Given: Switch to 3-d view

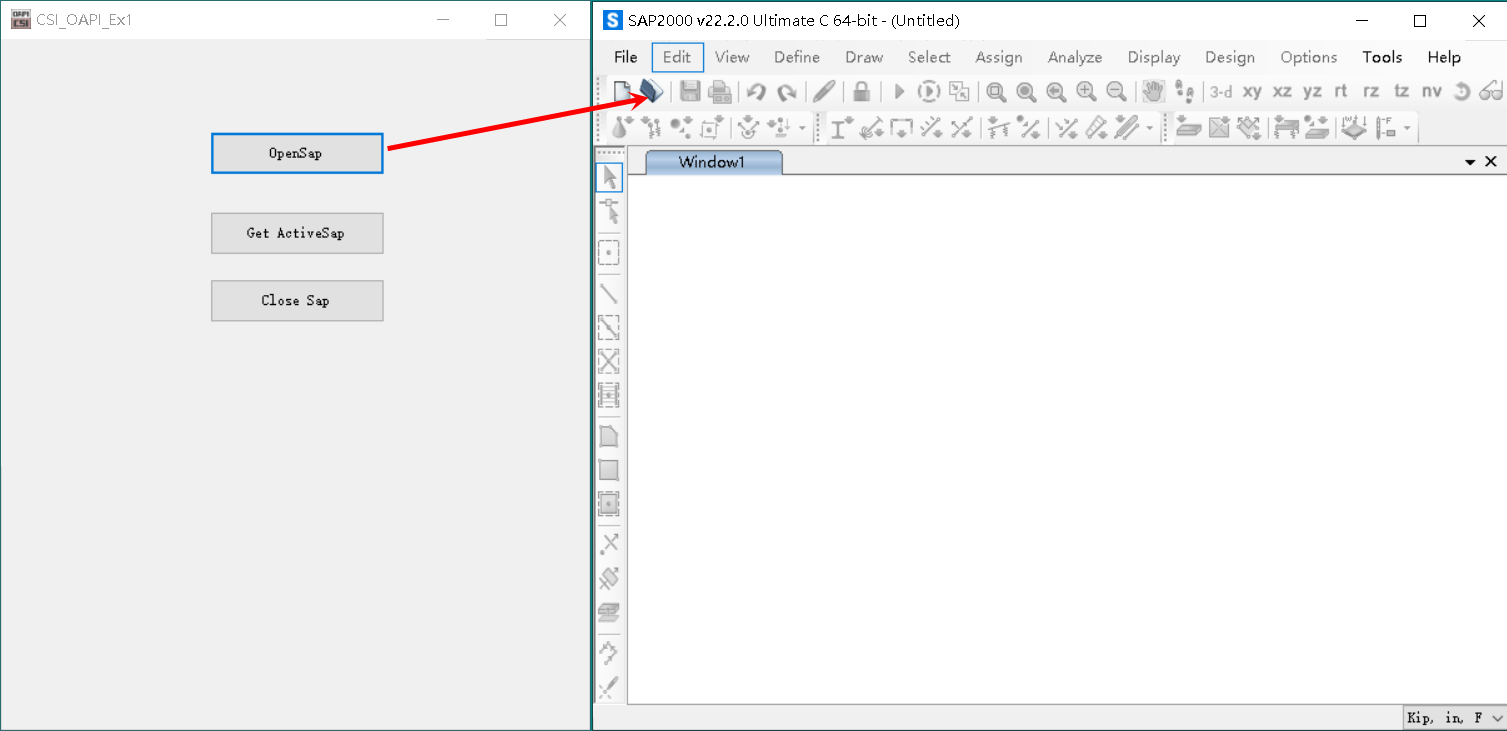Looking at the screenshot, I should tap(1221, 92).
